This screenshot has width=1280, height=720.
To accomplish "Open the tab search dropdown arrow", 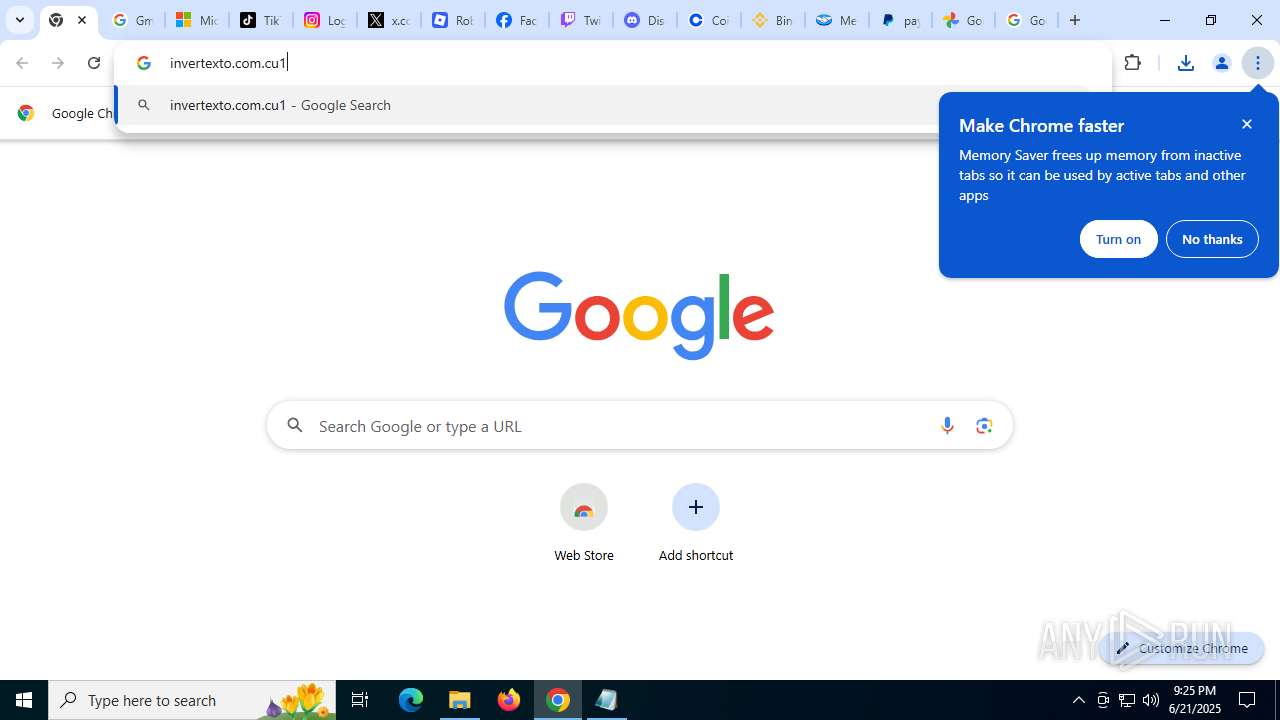I will pyautogui.click(x=20, y=20).
